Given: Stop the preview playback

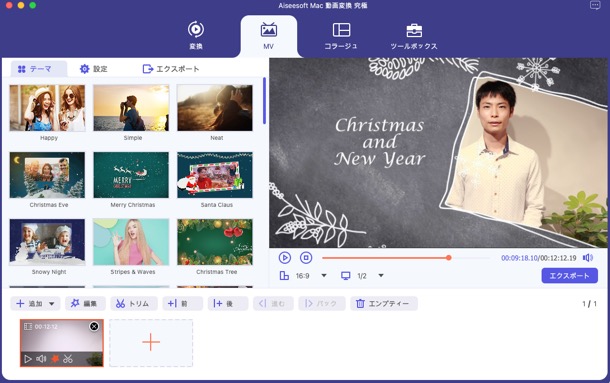Looking at the screenshot, I should pos(306,258).
